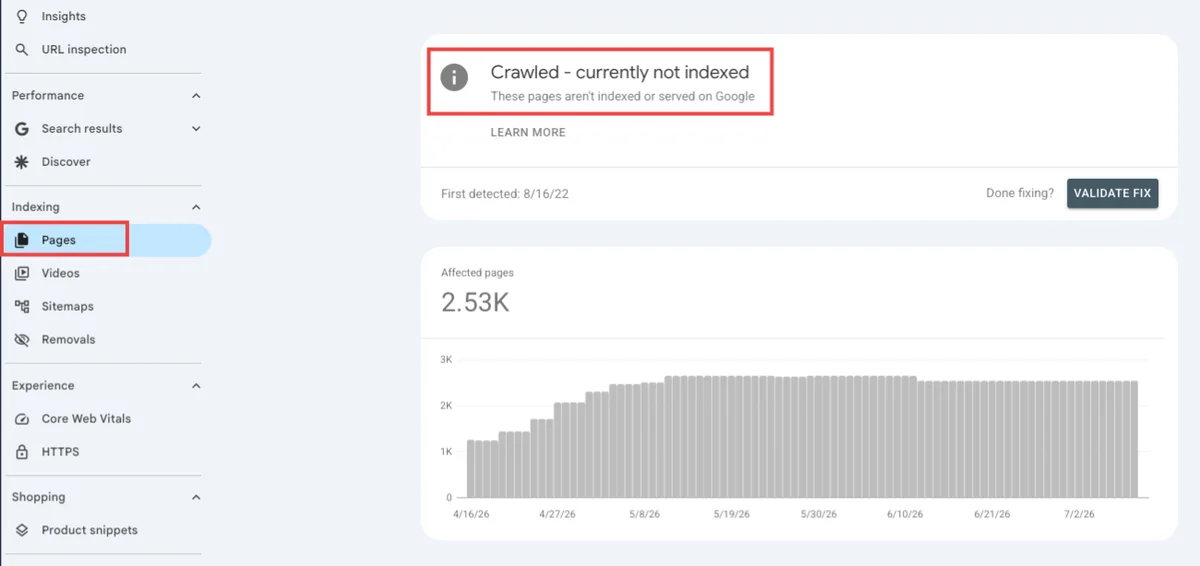
Task: Collapse the Performance section
Action: [196, 96]
